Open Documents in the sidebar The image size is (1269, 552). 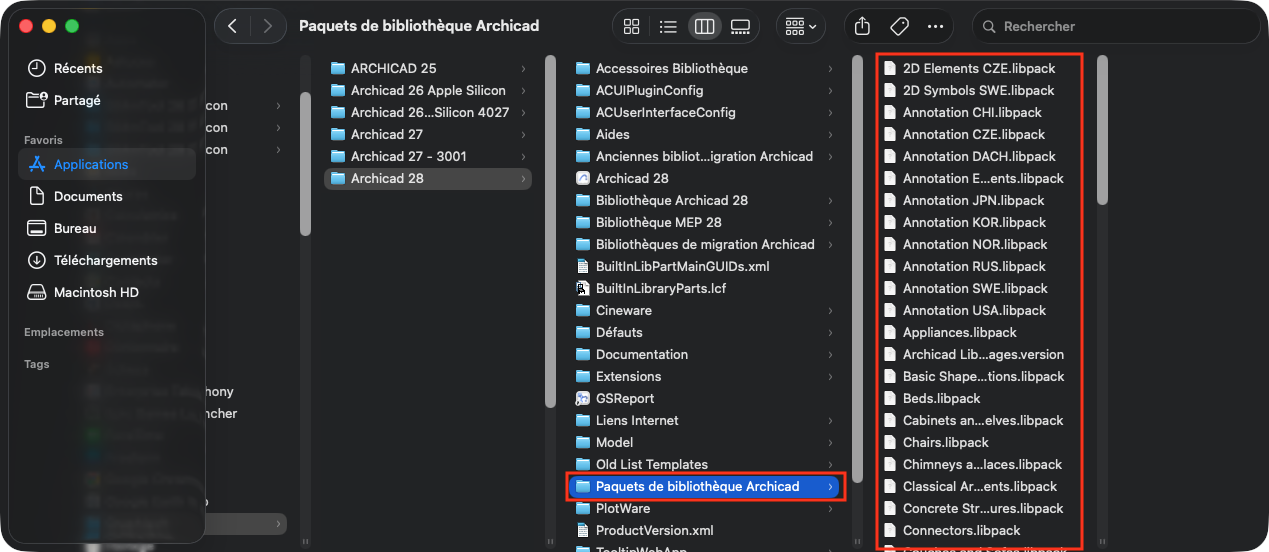(x=106, y=196)
